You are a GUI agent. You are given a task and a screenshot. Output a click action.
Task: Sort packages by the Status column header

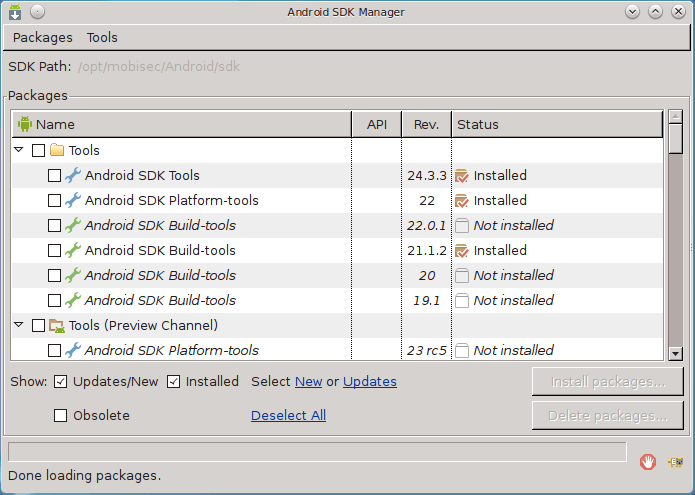(556, 125)
